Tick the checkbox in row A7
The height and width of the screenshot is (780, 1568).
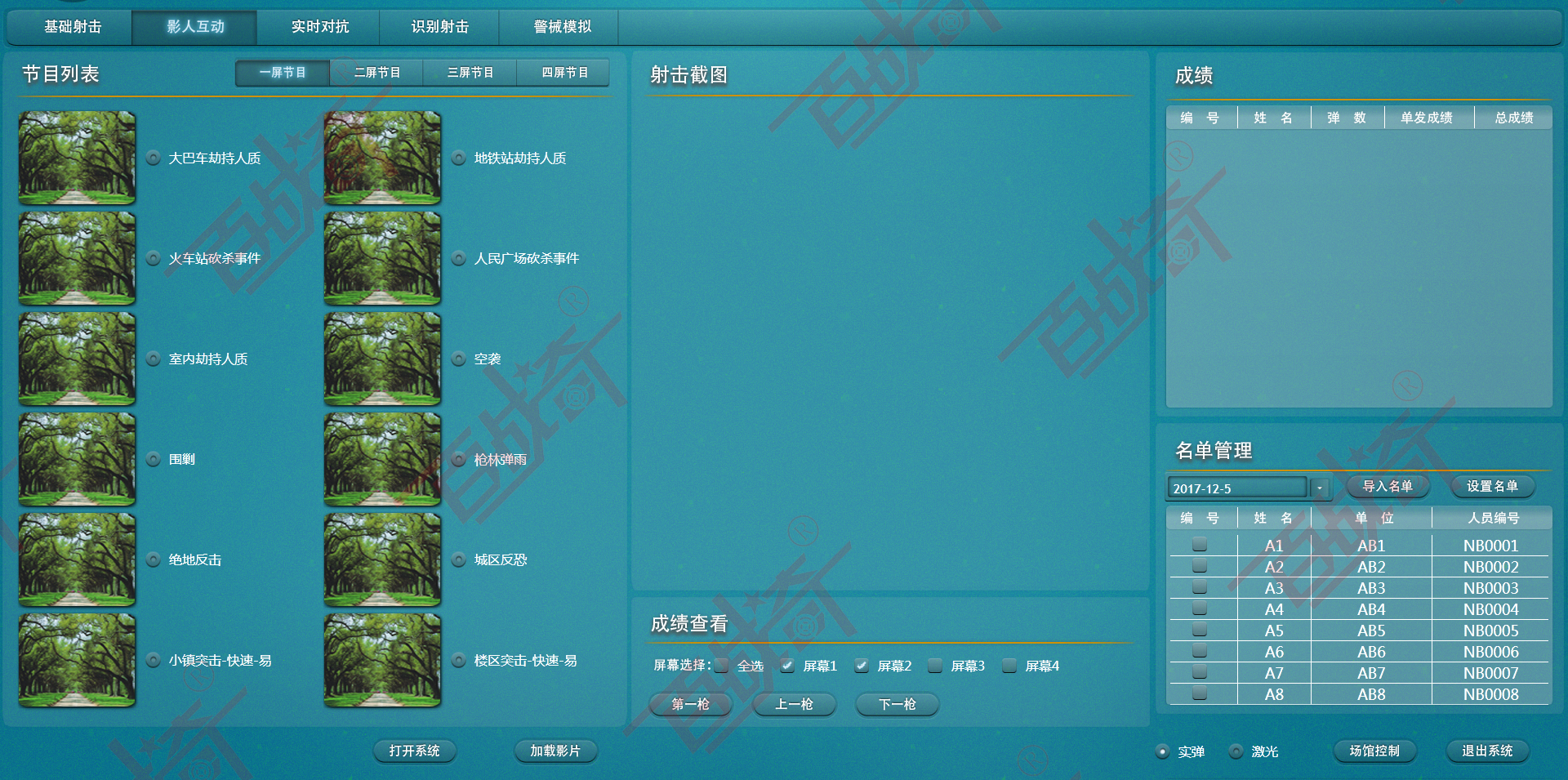pyautogui.click(x=1200, y=671)
